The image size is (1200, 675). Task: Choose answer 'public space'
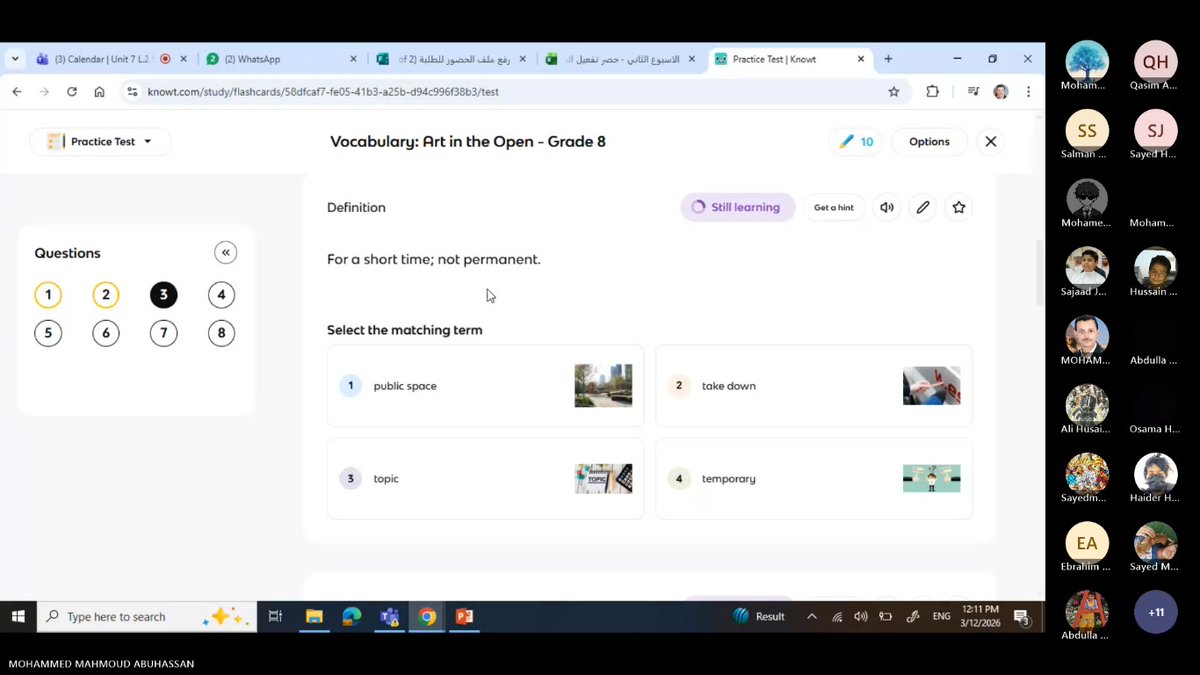[485, 386]
